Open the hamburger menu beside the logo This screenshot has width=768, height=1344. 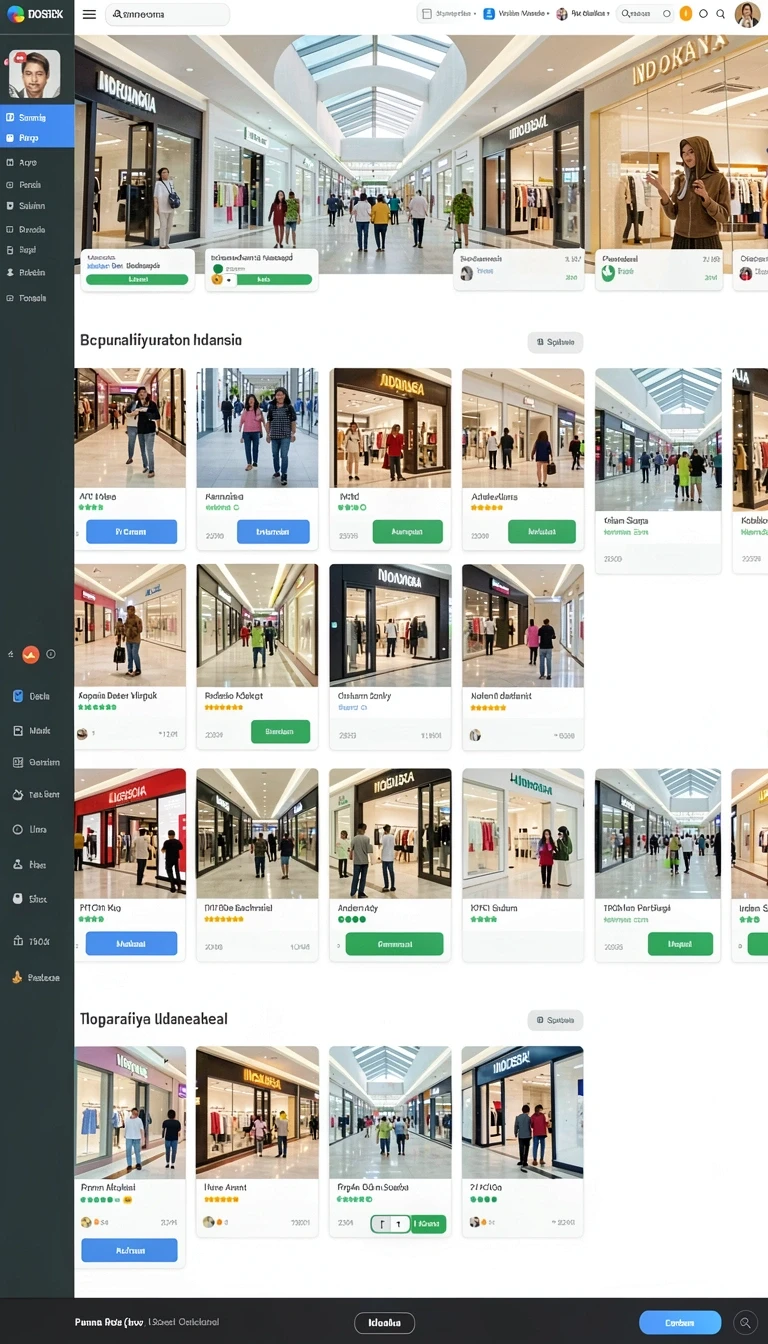click(89, 14)
